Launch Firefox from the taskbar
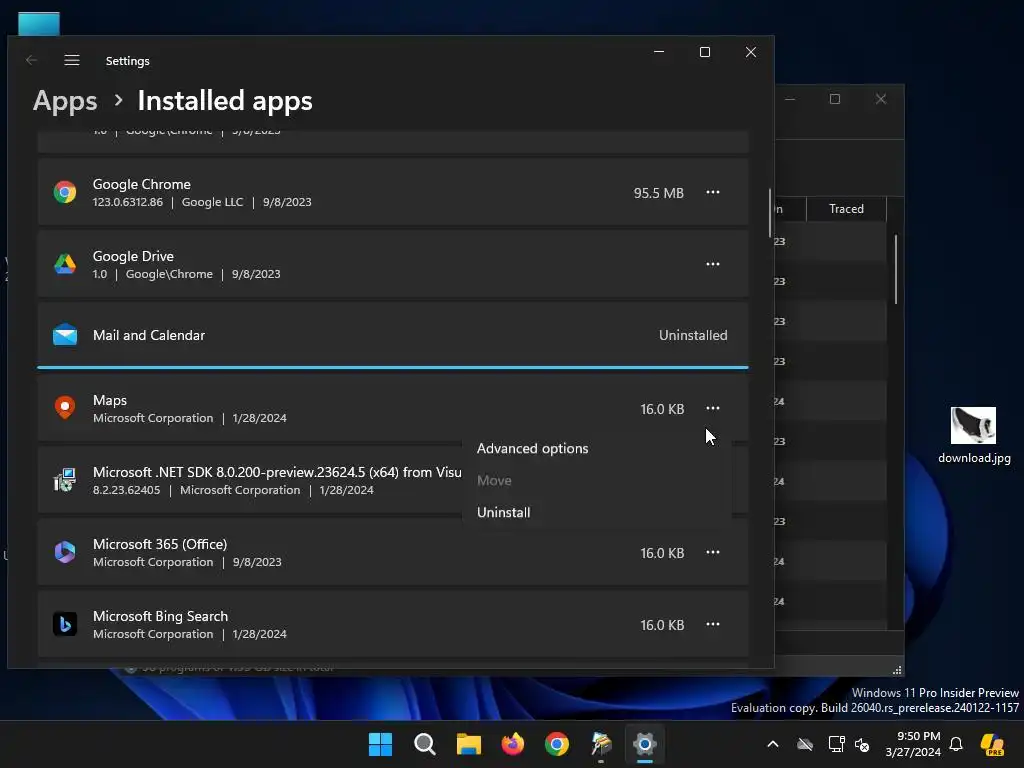This screenshot has height=768, width=1024. [513, 744]
